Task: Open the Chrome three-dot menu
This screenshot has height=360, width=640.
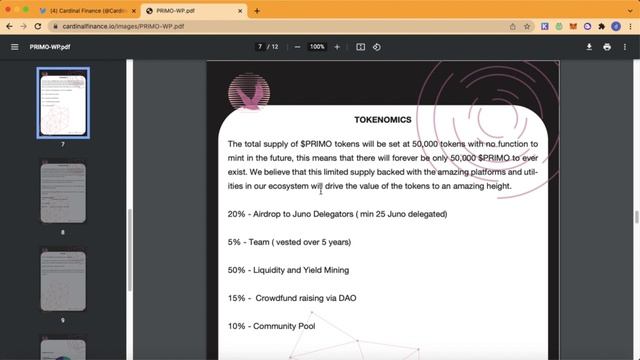Action: tap(630, 27)
